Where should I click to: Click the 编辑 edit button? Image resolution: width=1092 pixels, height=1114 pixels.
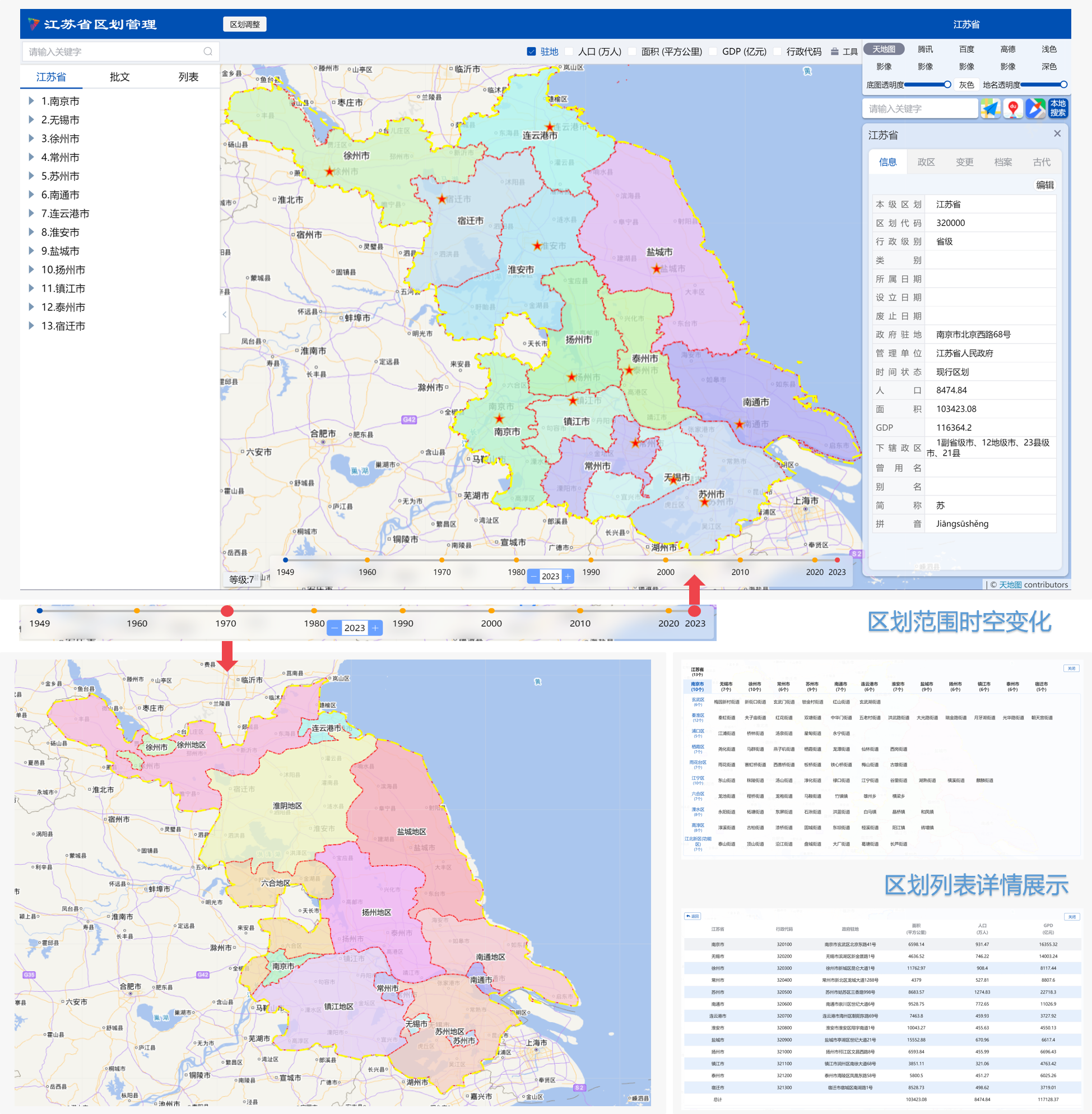(1044, 185)
